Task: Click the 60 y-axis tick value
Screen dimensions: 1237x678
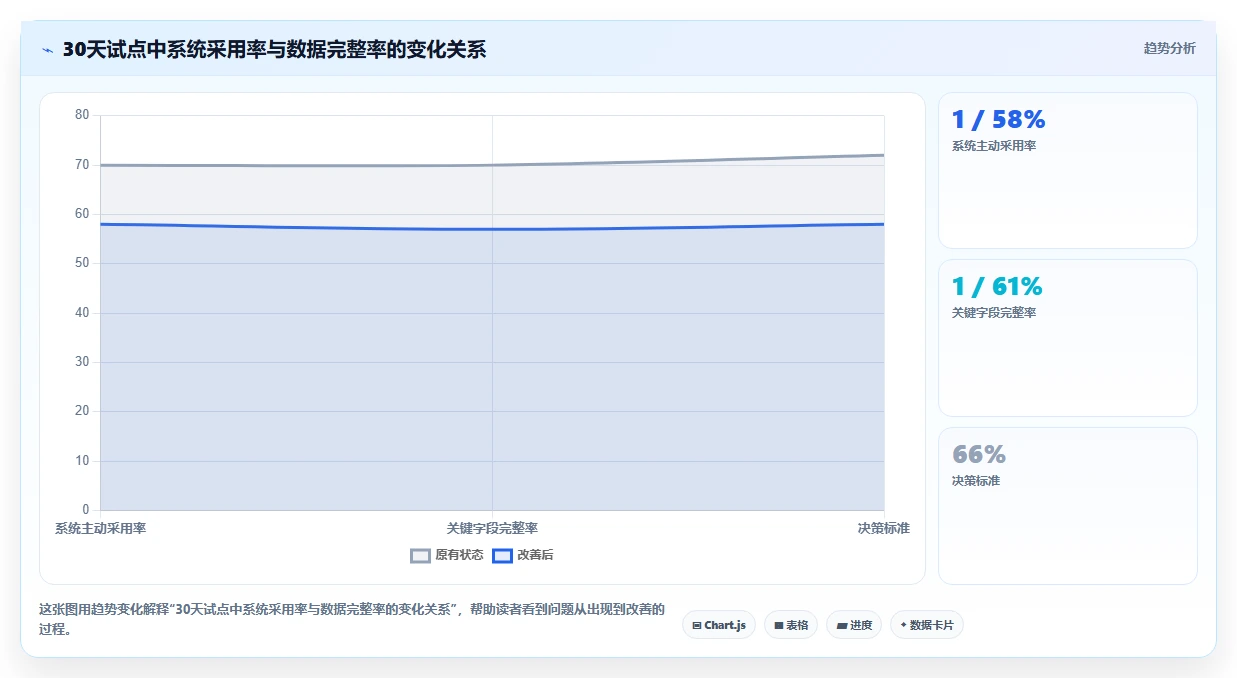Action: click(x=82, y=214)
